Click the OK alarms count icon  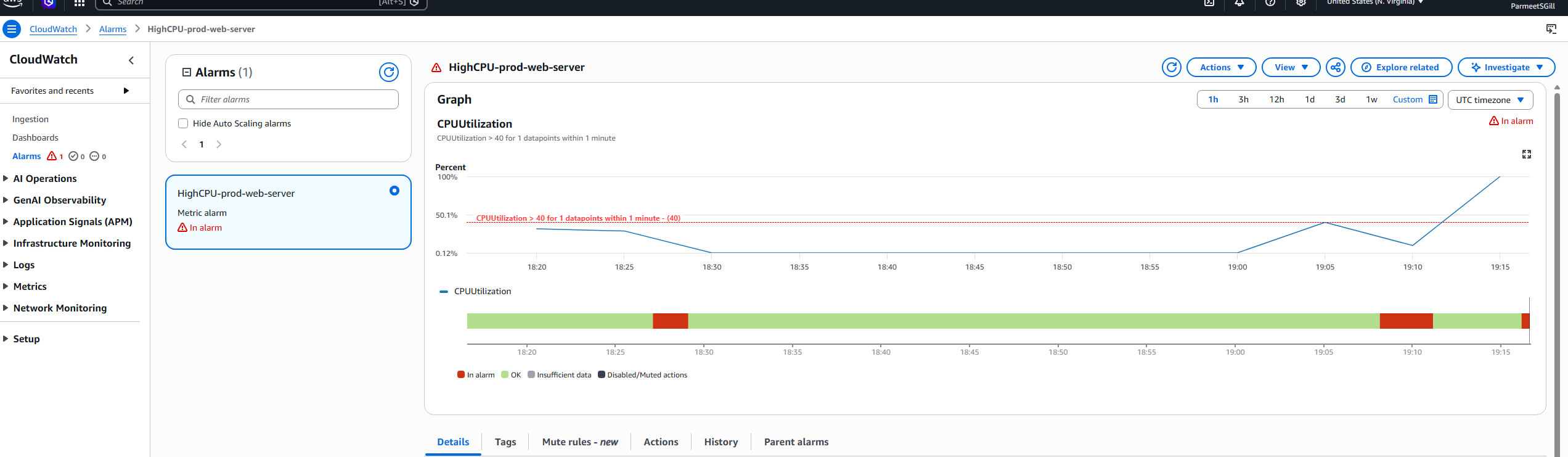coord(73,156)
